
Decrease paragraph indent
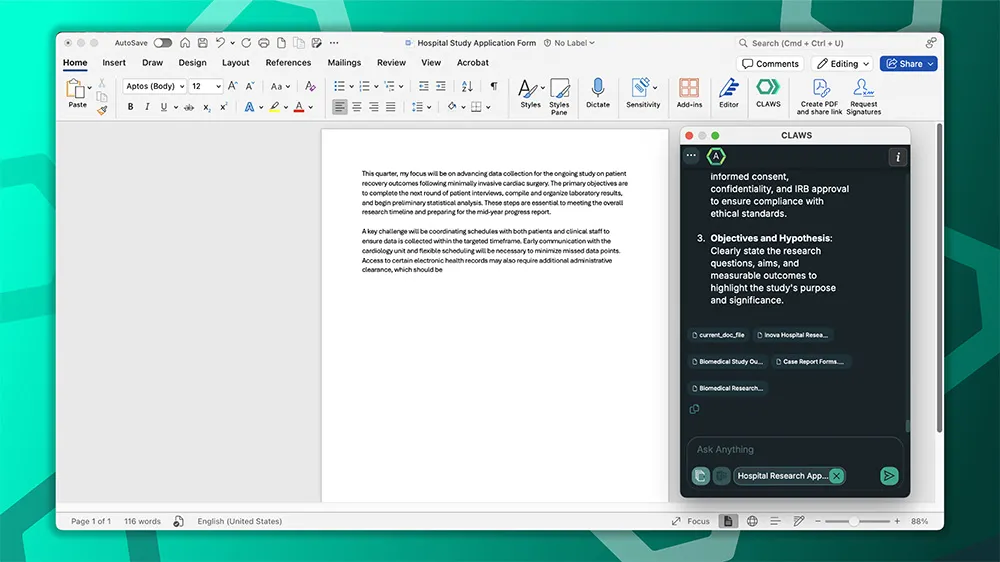pyautogui.click(x=423, y=86)
